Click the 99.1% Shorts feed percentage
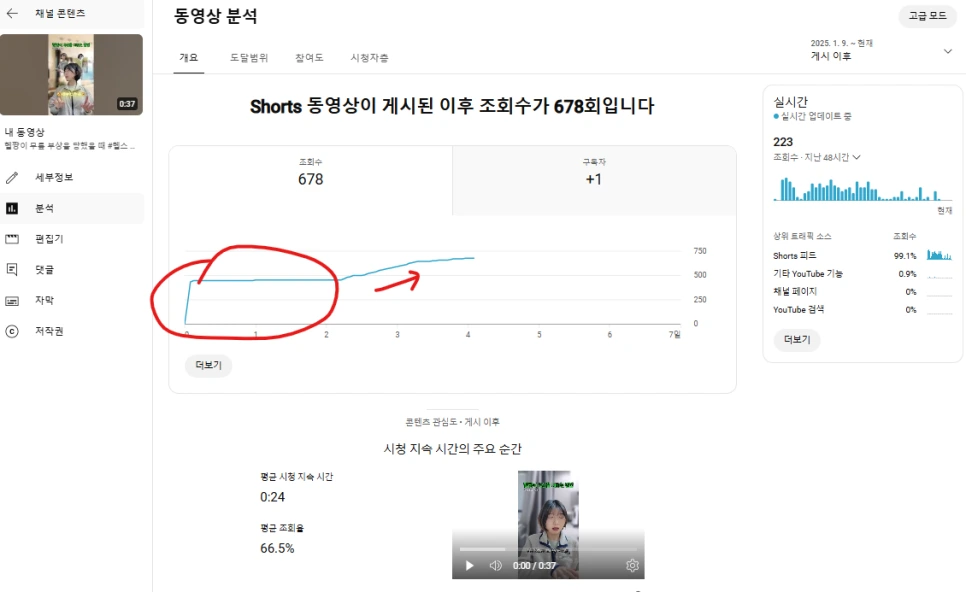This screenshot has height=592, width=966. pyautogui.click(x=905, y=256)
